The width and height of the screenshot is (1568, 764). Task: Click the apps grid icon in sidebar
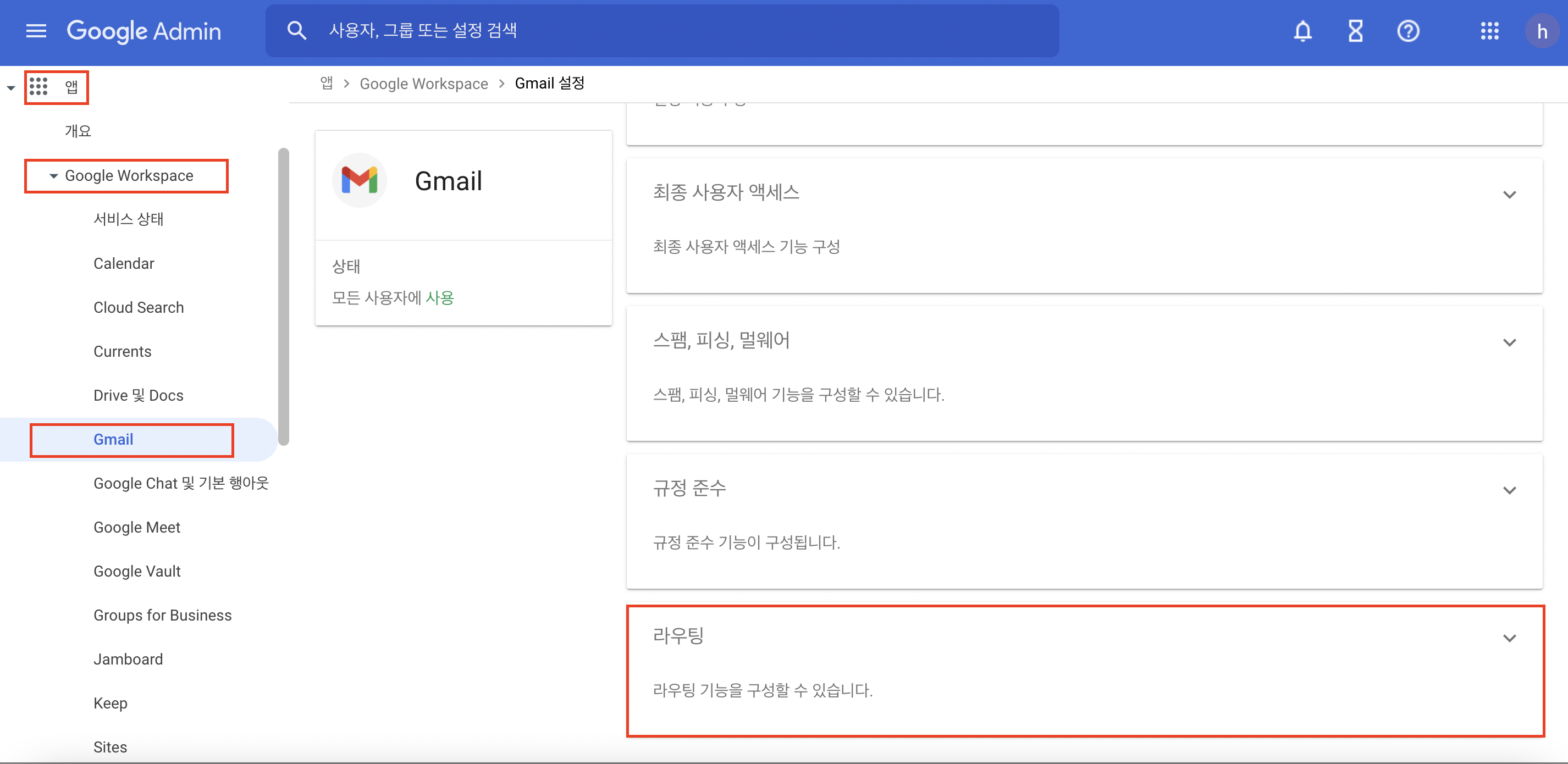[x=38, y=86]
